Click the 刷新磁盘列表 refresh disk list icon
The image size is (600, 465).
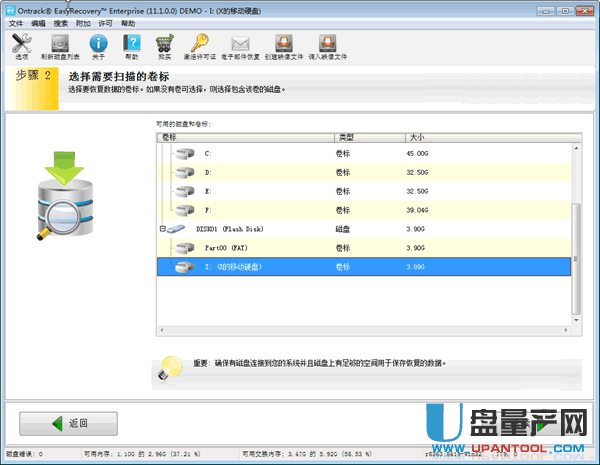click(59, 45)
